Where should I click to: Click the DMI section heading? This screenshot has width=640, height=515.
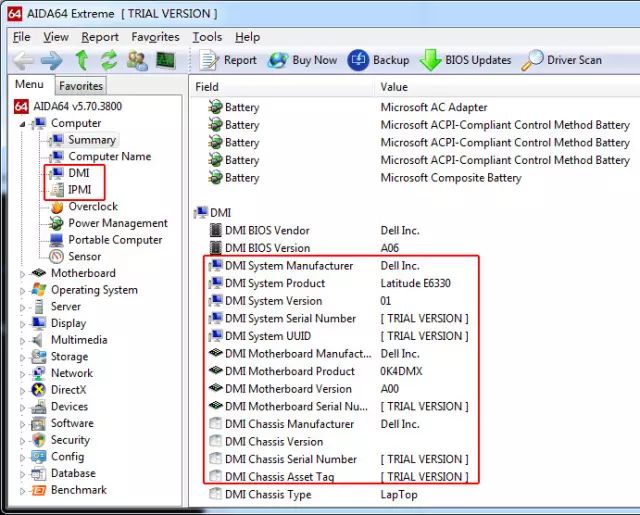213,213
